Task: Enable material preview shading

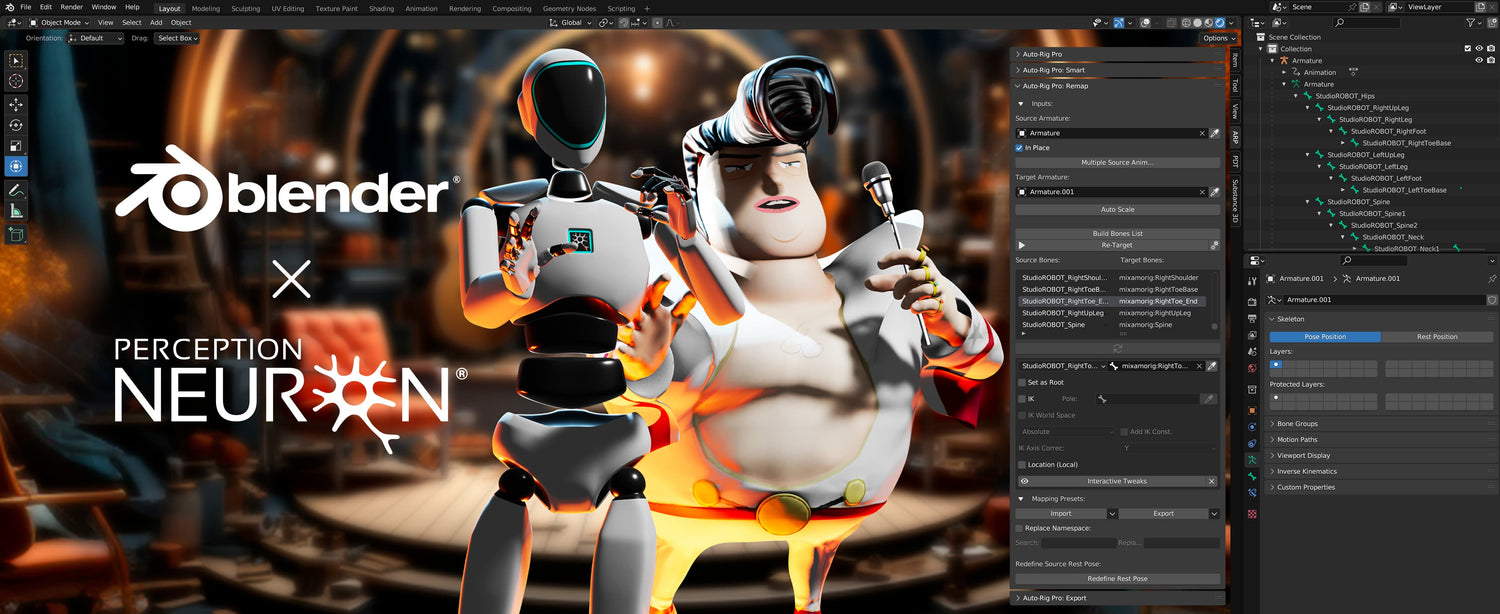Action: [1208, 21]
